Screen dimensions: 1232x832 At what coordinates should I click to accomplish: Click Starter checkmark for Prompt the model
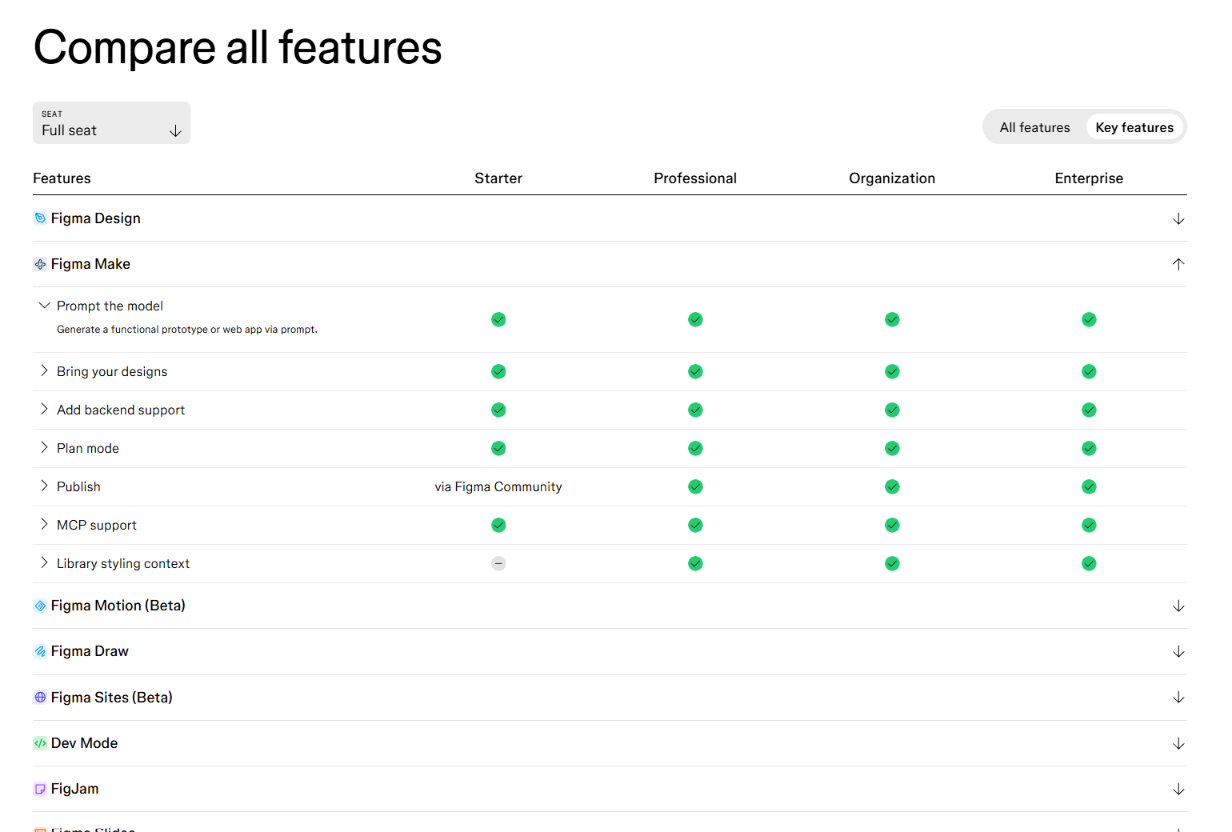click(498, 319)
